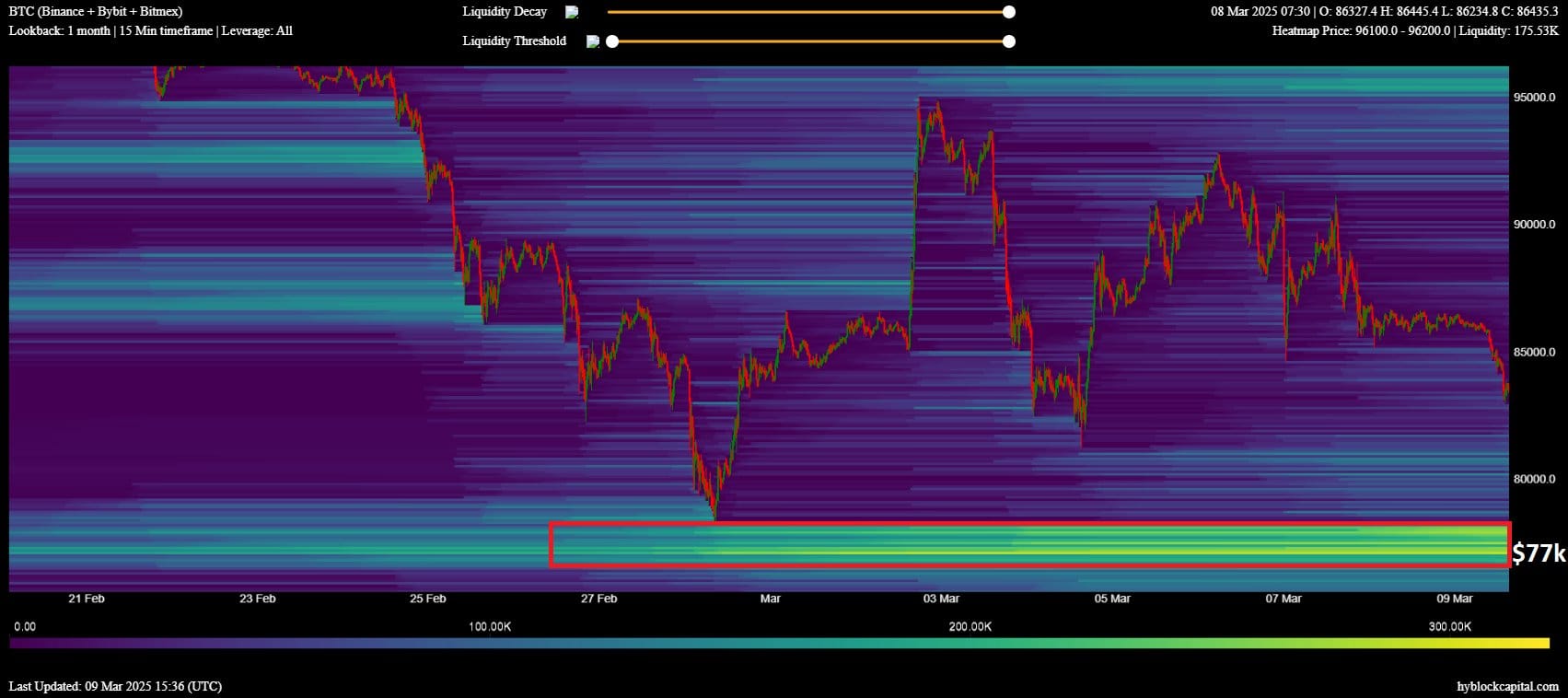
Task: Click the Heatmap Price and Liquidity readout
Action: point(1415,30)
